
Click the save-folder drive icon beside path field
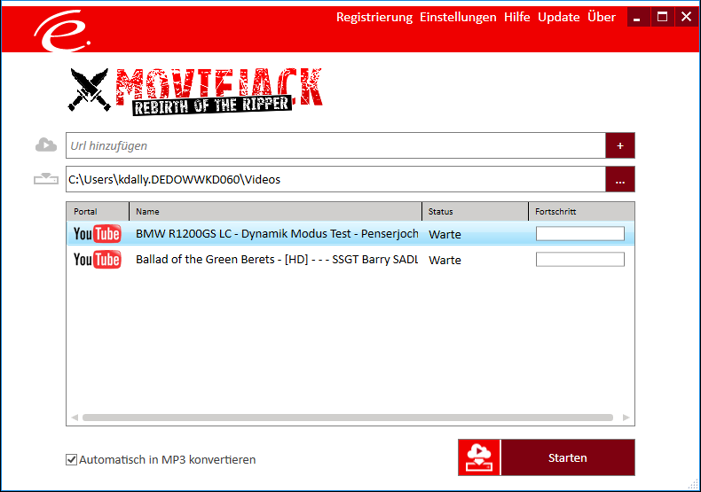point(46,179)
